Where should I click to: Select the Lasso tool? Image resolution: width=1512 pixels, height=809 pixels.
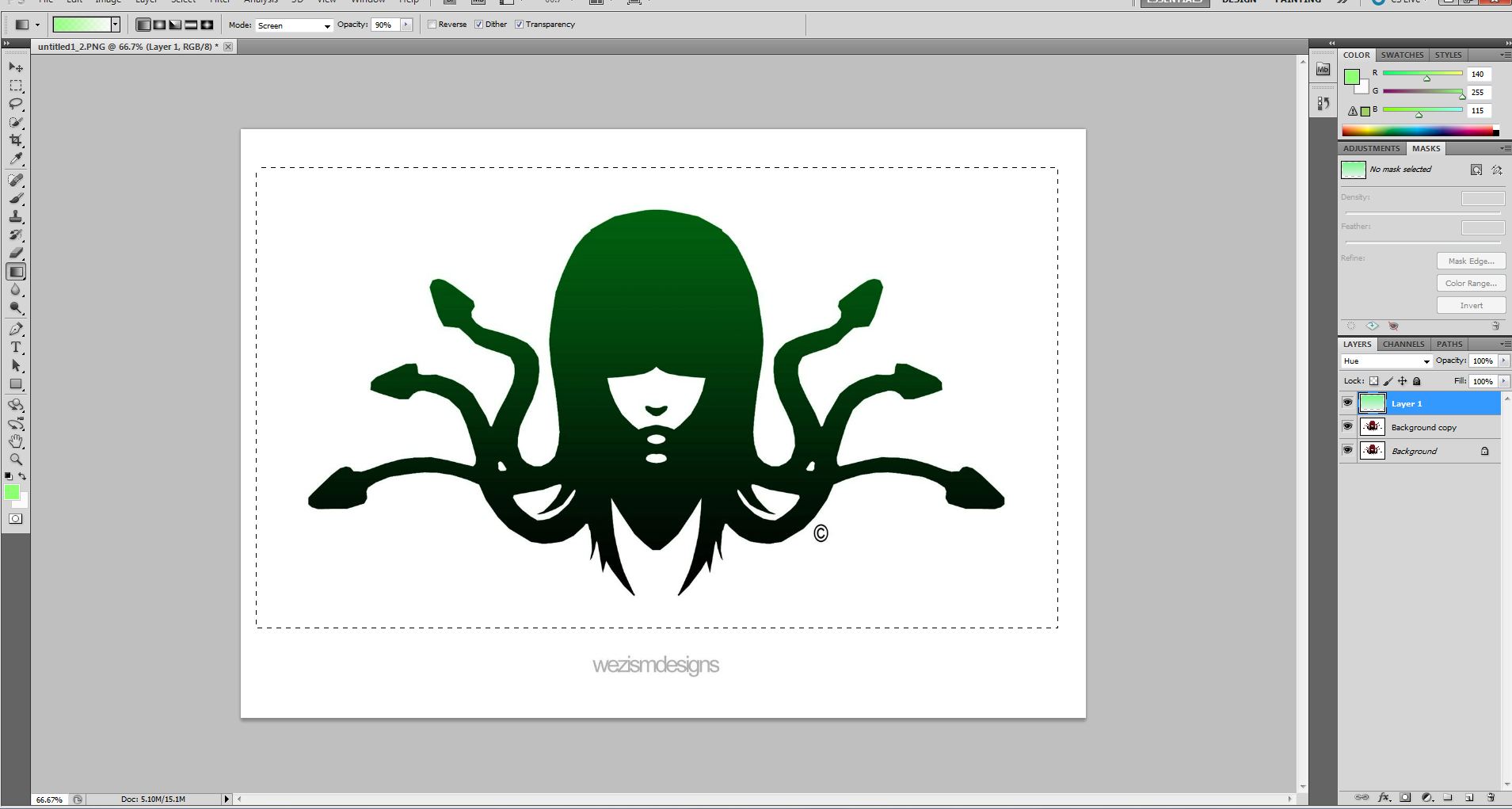16,104
